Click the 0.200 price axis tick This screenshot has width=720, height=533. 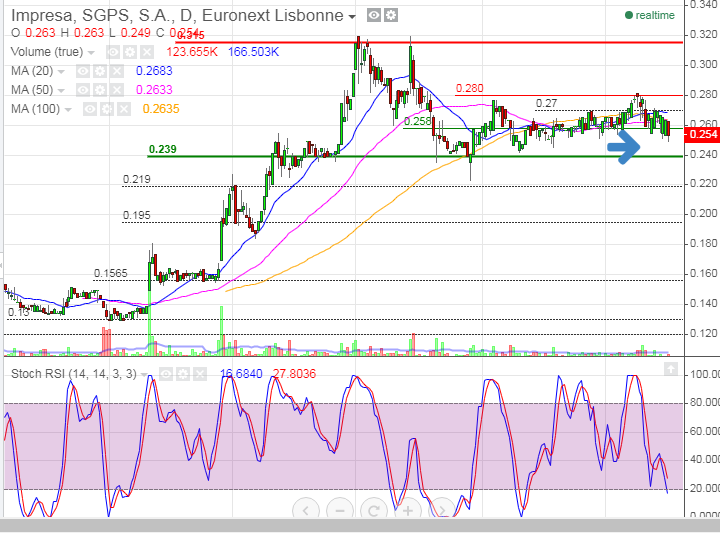pos(702,213)
